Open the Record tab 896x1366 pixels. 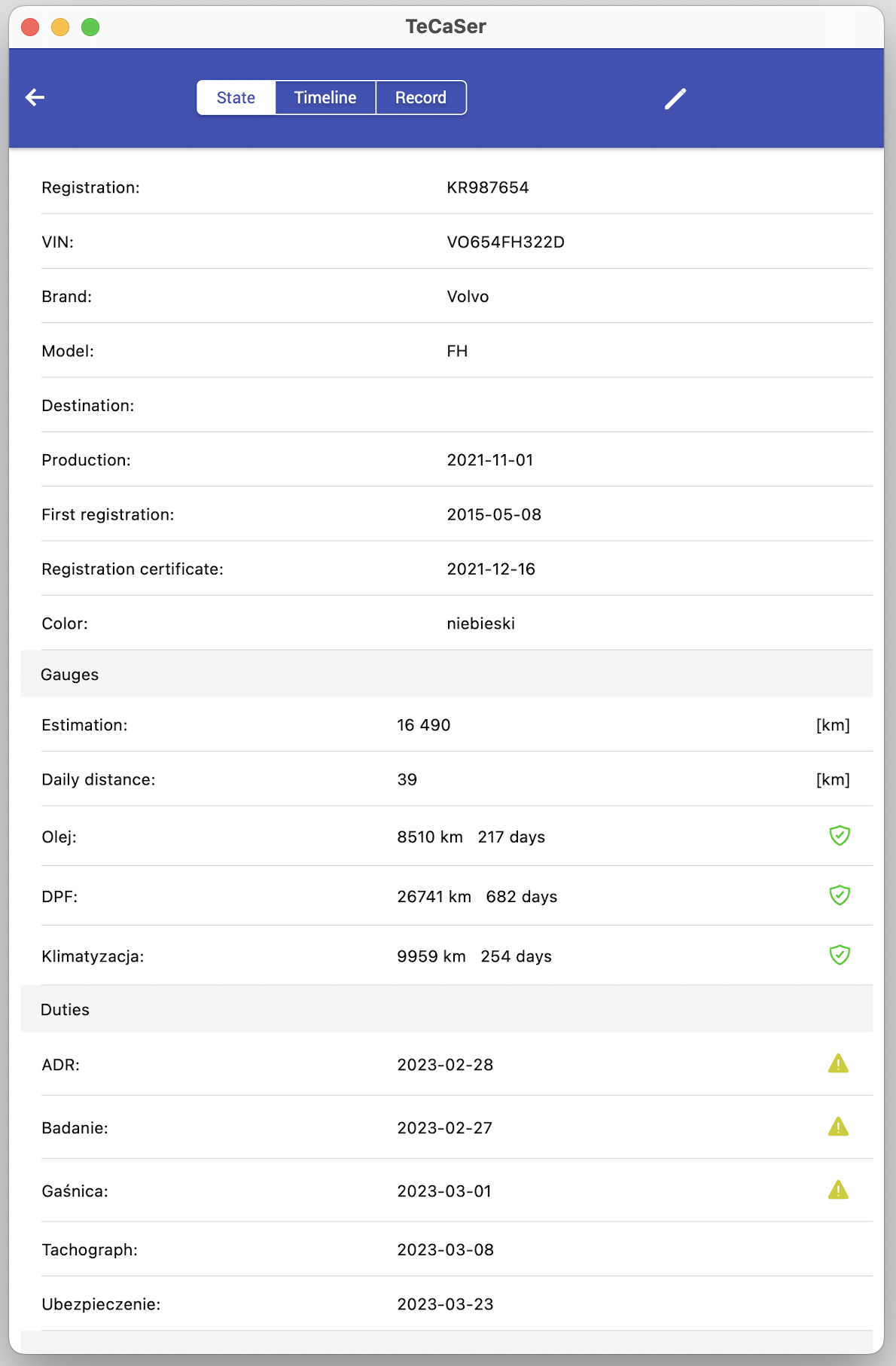(420, 98)
